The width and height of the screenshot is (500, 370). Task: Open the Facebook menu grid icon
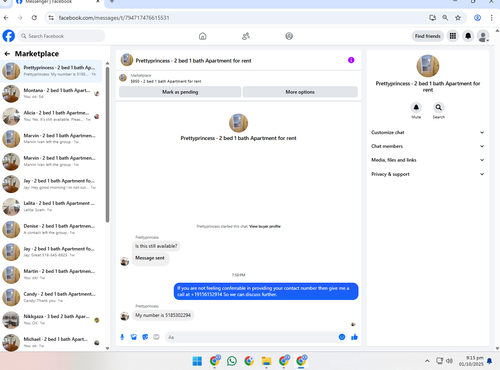coord(453,36)
